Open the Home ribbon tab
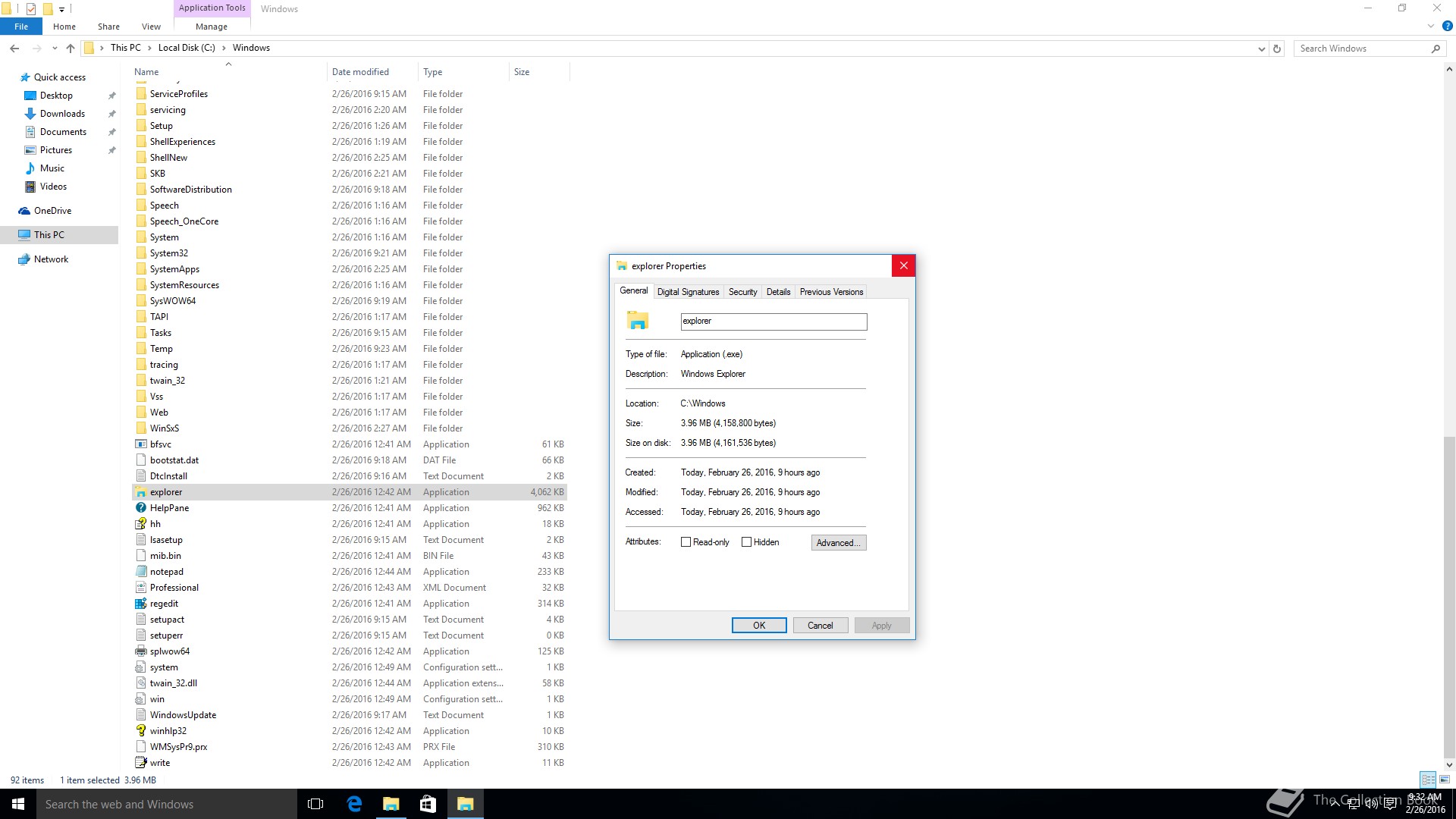The width and height of the screenshot is (1456, 819). point(64,27)
